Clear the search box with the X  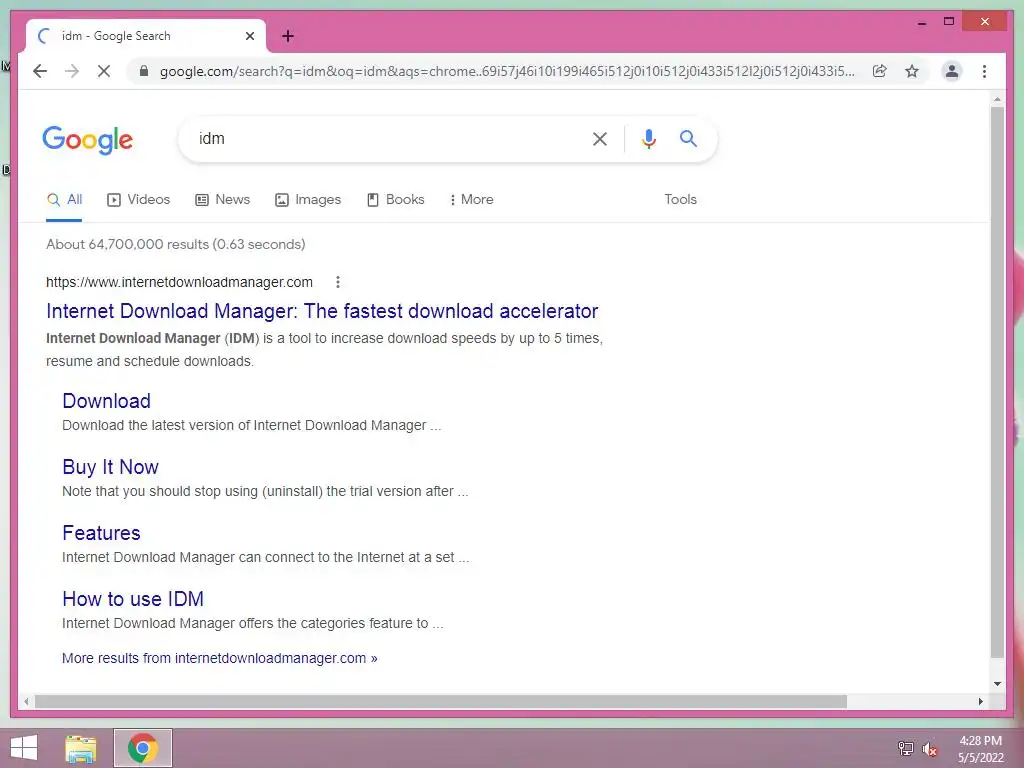point(600,138)
